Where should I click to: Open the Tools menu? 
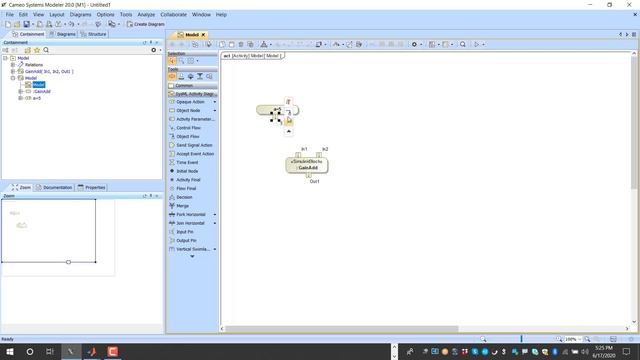click(126, 14)
